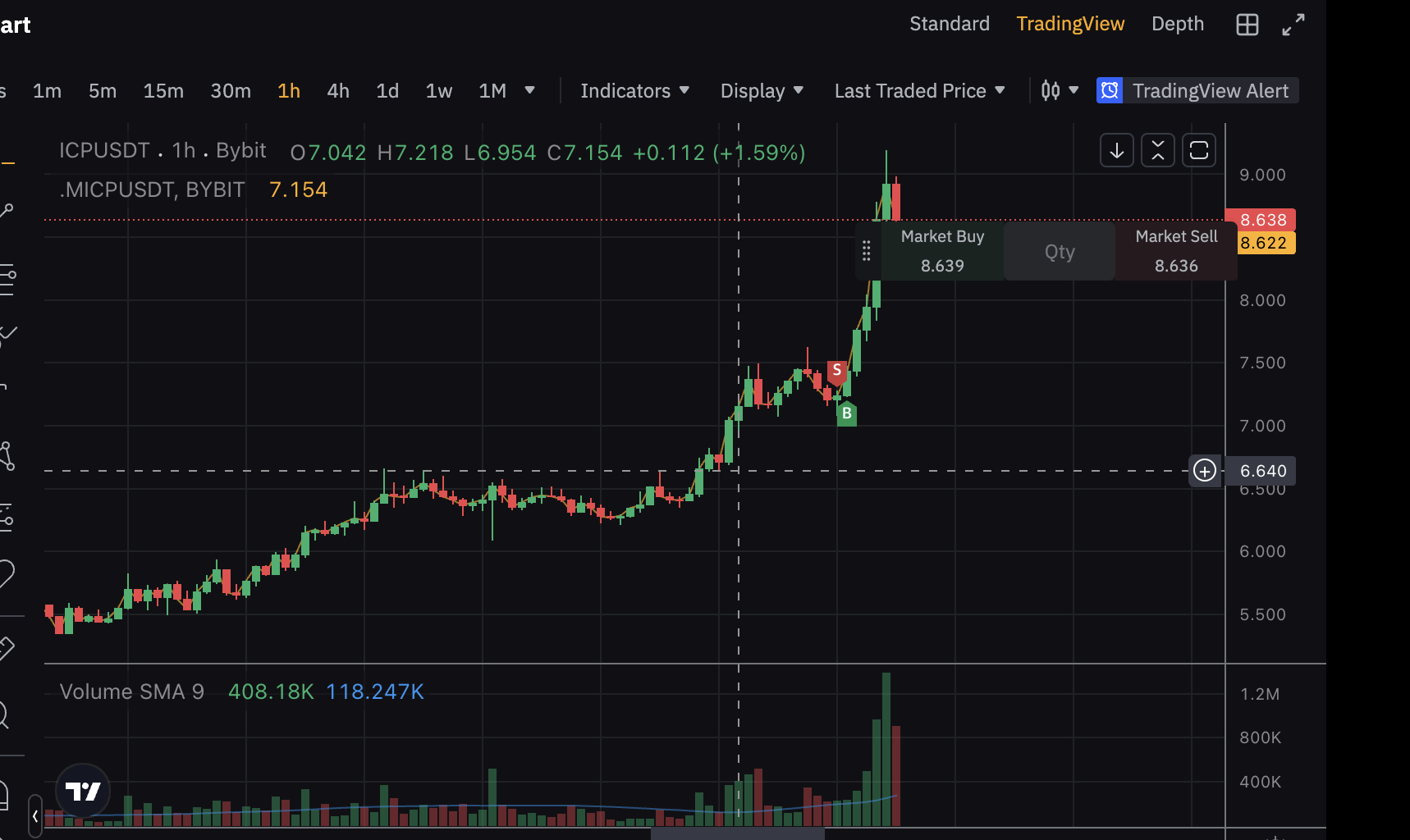Click the TradingView logo on the chart
1410x840 pixels.
tap(83, 791)
